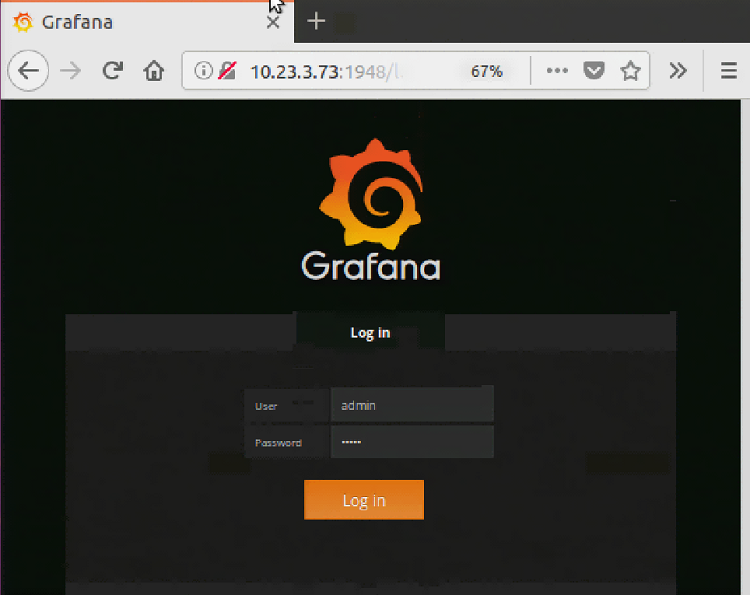Show site information via the info icon
Image resolution: width=750 pixels, height=595 pixels.
coord(203,71)
